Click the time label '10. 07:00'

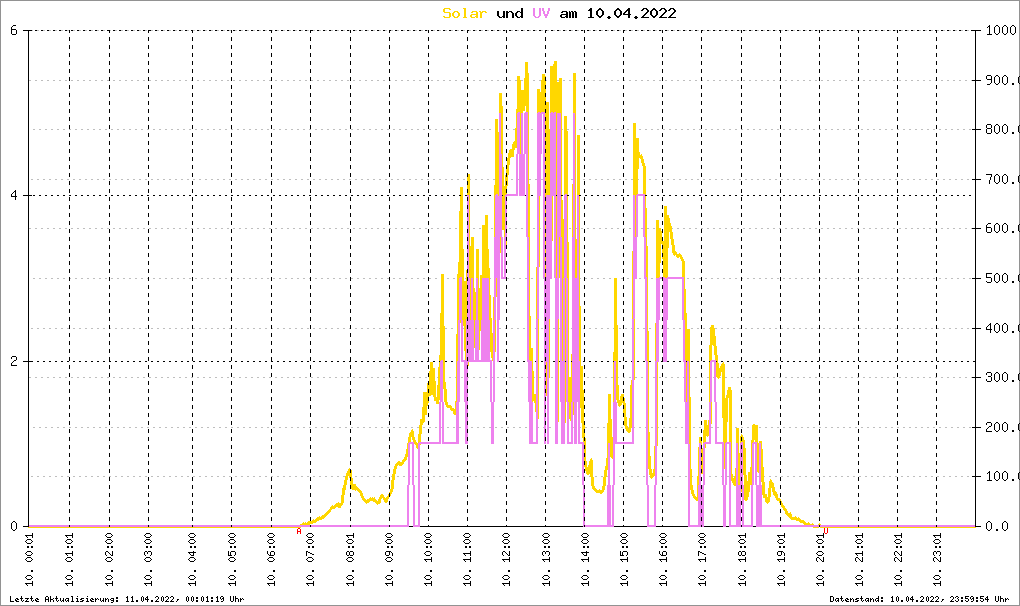310,560
